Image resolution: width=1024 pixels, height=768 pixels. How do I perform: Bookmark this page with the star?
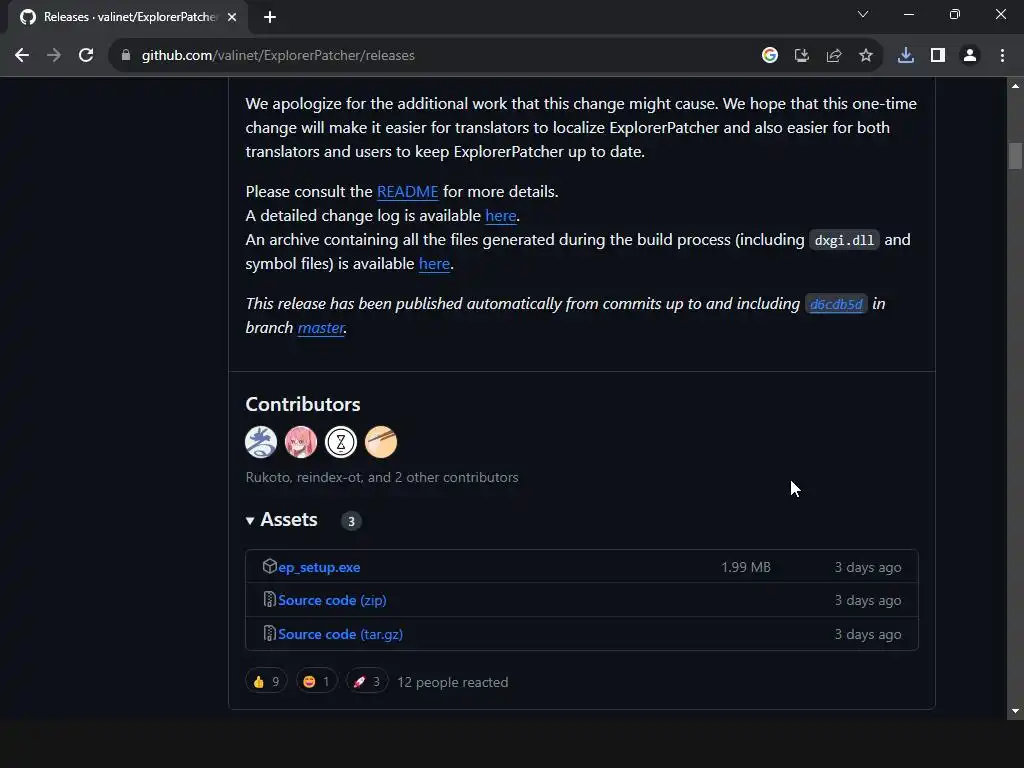click(866, 56)
